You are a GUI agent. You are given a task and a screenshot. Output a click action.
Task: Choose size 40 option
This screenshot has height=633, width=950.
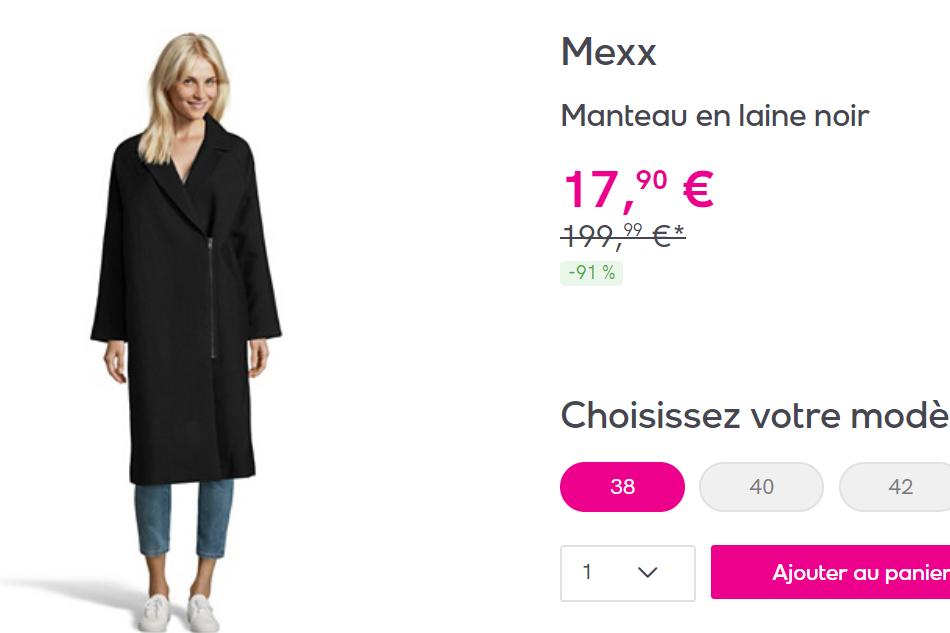[x=761, y=487]
